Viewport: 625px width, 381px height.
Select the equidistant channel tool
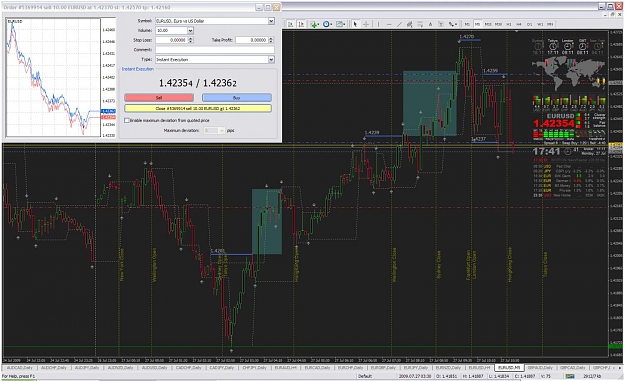pyautogui.click(x=409, y=24)
